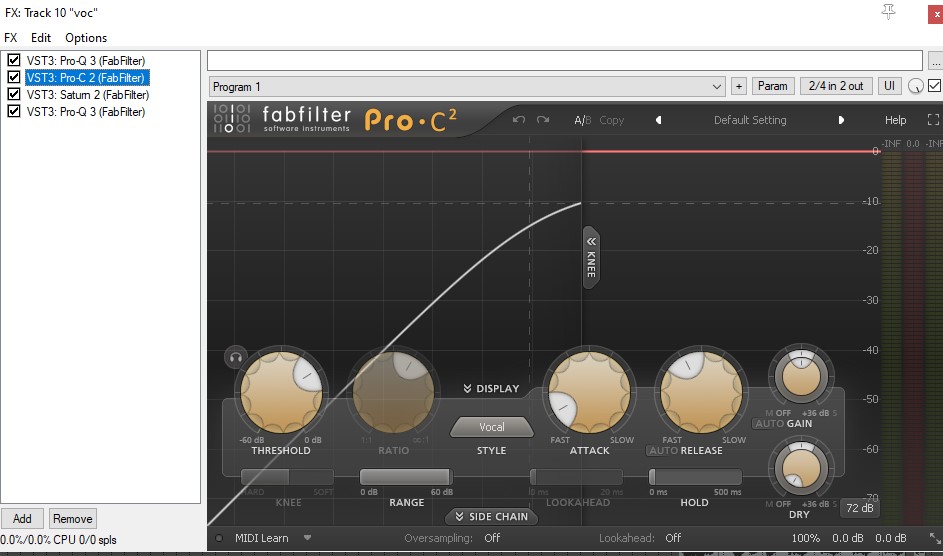The image size is (943, 556).
Task: Click the pin window icon
Action: pos(888,11)
